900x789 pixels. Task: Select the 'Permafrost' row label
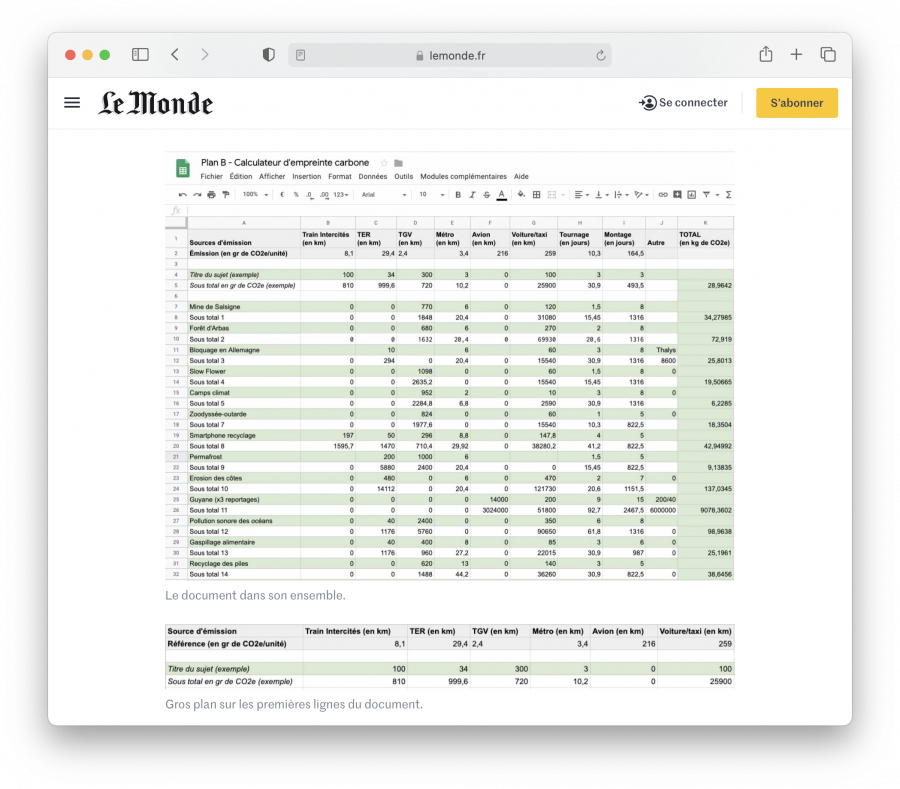(x=243, y=457)
